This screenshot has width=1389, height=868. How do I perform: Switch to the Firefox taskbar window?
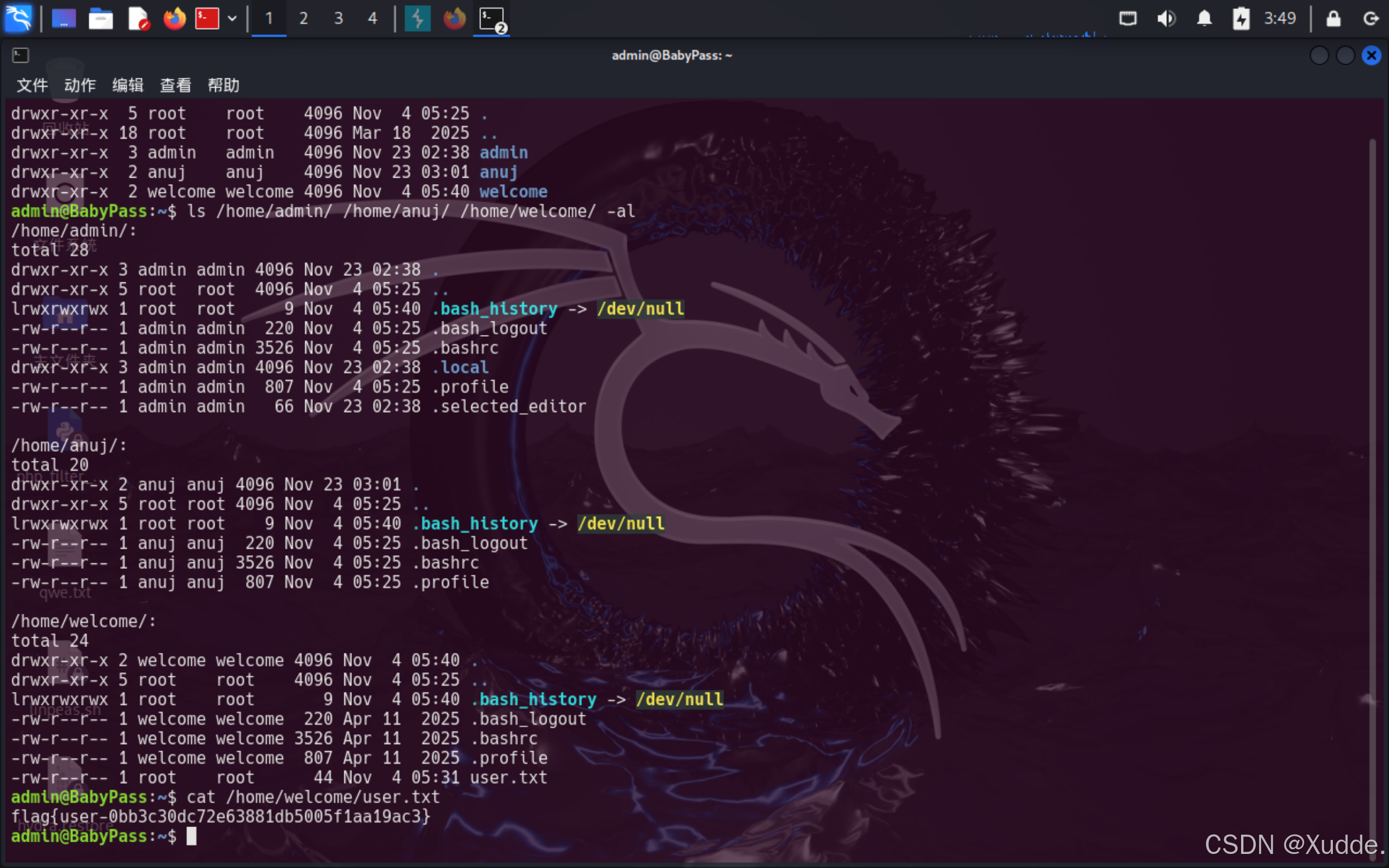tap(454, 19)
